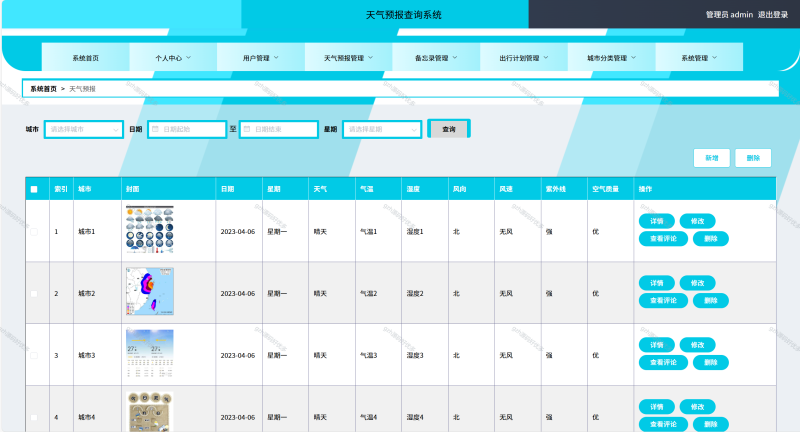Expand the 天气预报管理 menu
This screenshot has height=432, width=800.
pos(348,58)
